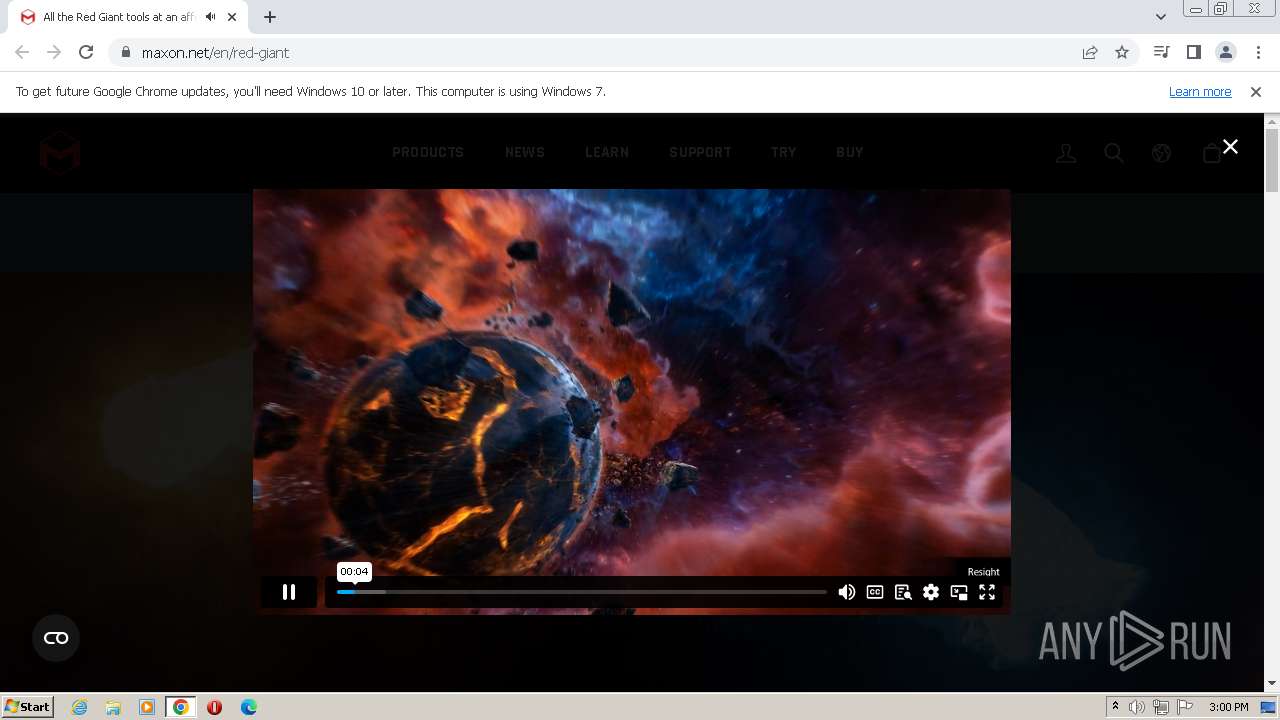Seek along the video progress bar
Image resolution: width=1280 pixels, height=720 pixels.
click(582, 592)
